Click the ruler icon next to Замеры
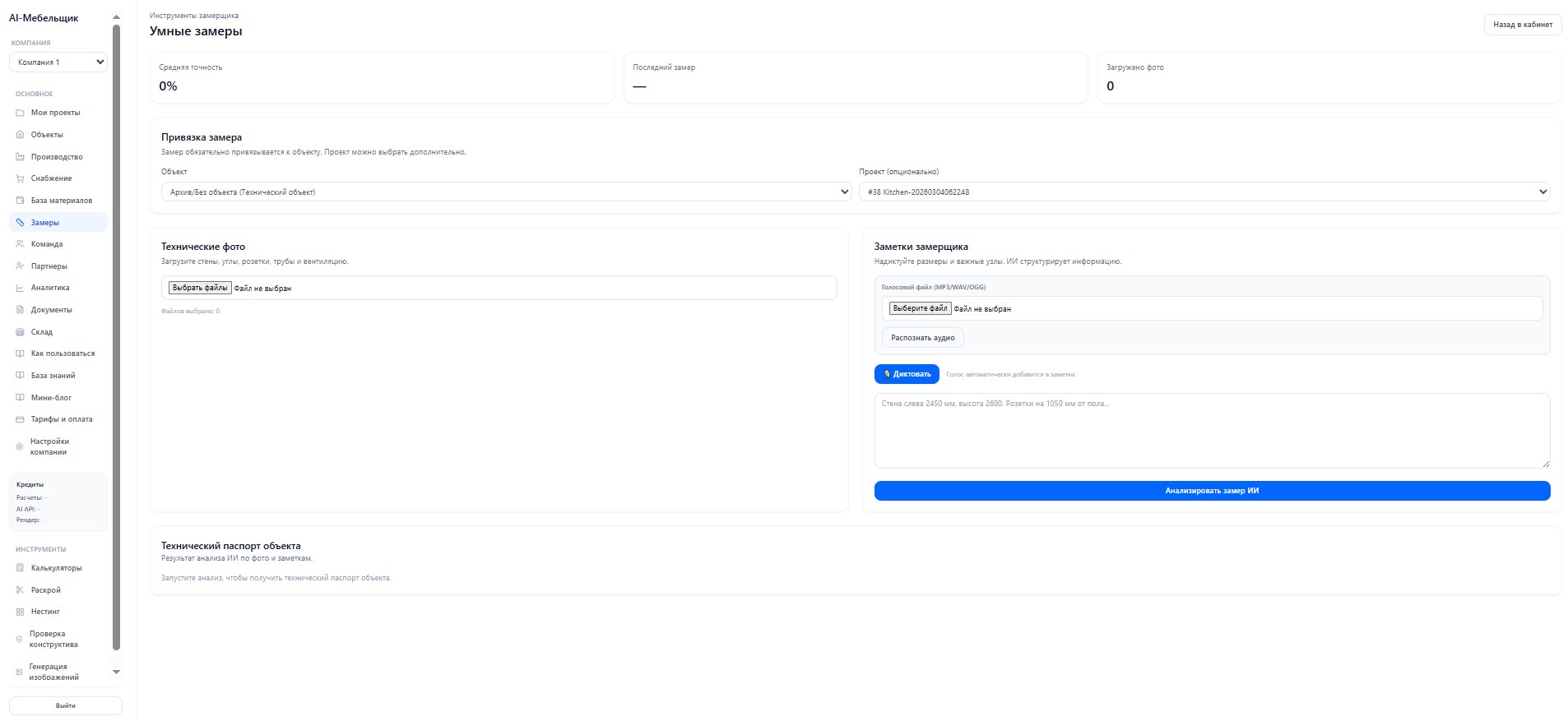Viewport: 1568px width, 721px height. point(20,223)
